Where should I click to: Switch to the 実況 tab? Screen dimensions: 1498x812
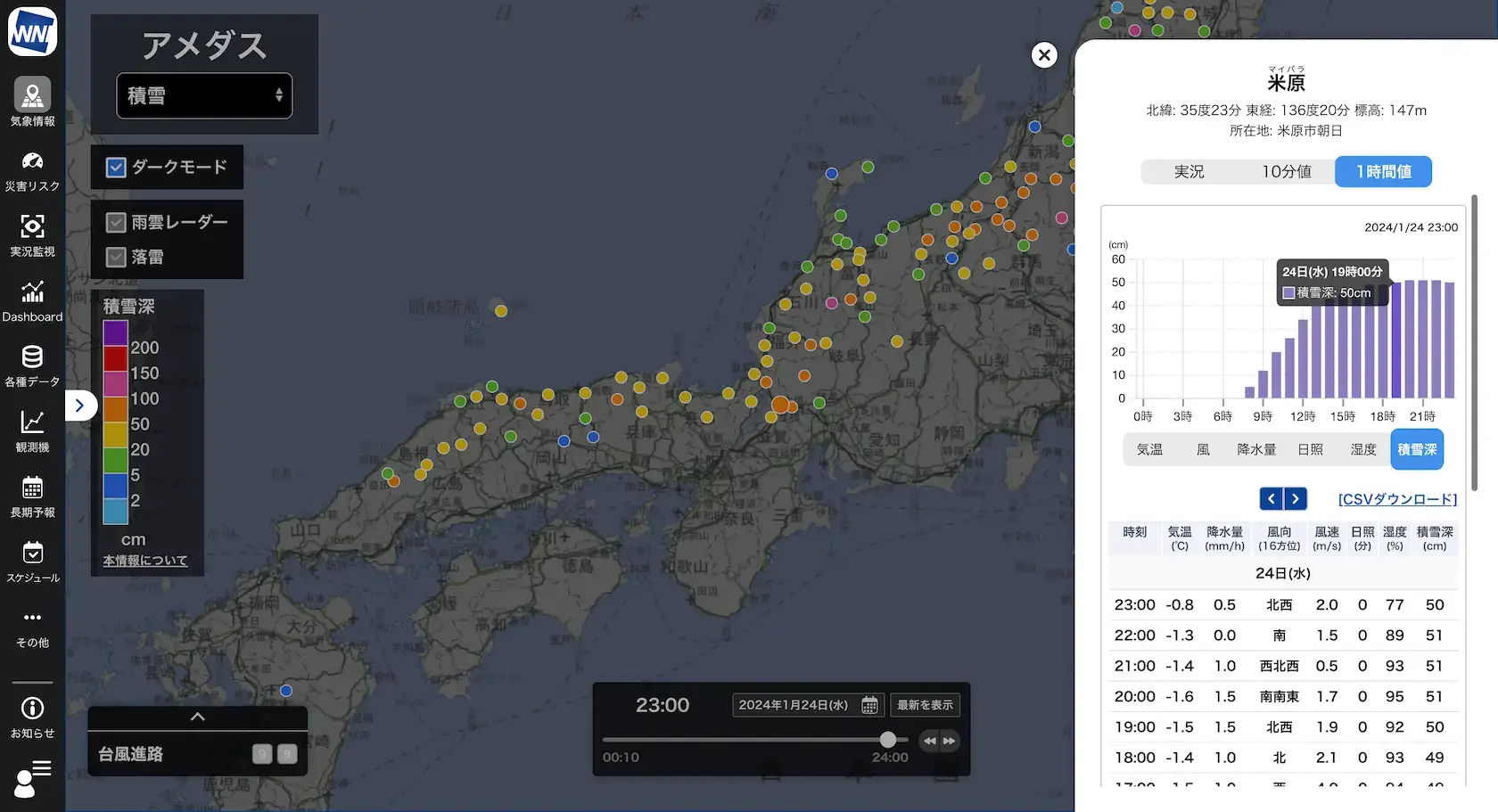[1189, 171]
